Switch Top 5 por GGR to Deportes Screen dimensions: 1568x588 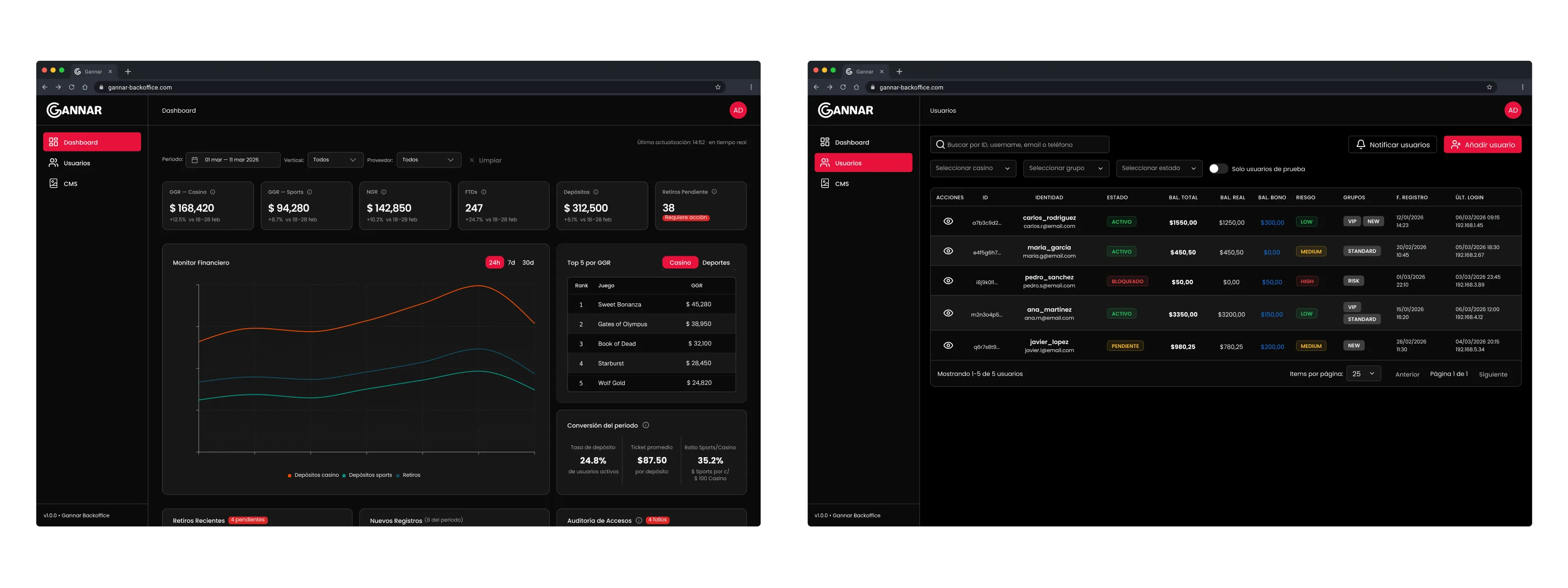point(716,262)
